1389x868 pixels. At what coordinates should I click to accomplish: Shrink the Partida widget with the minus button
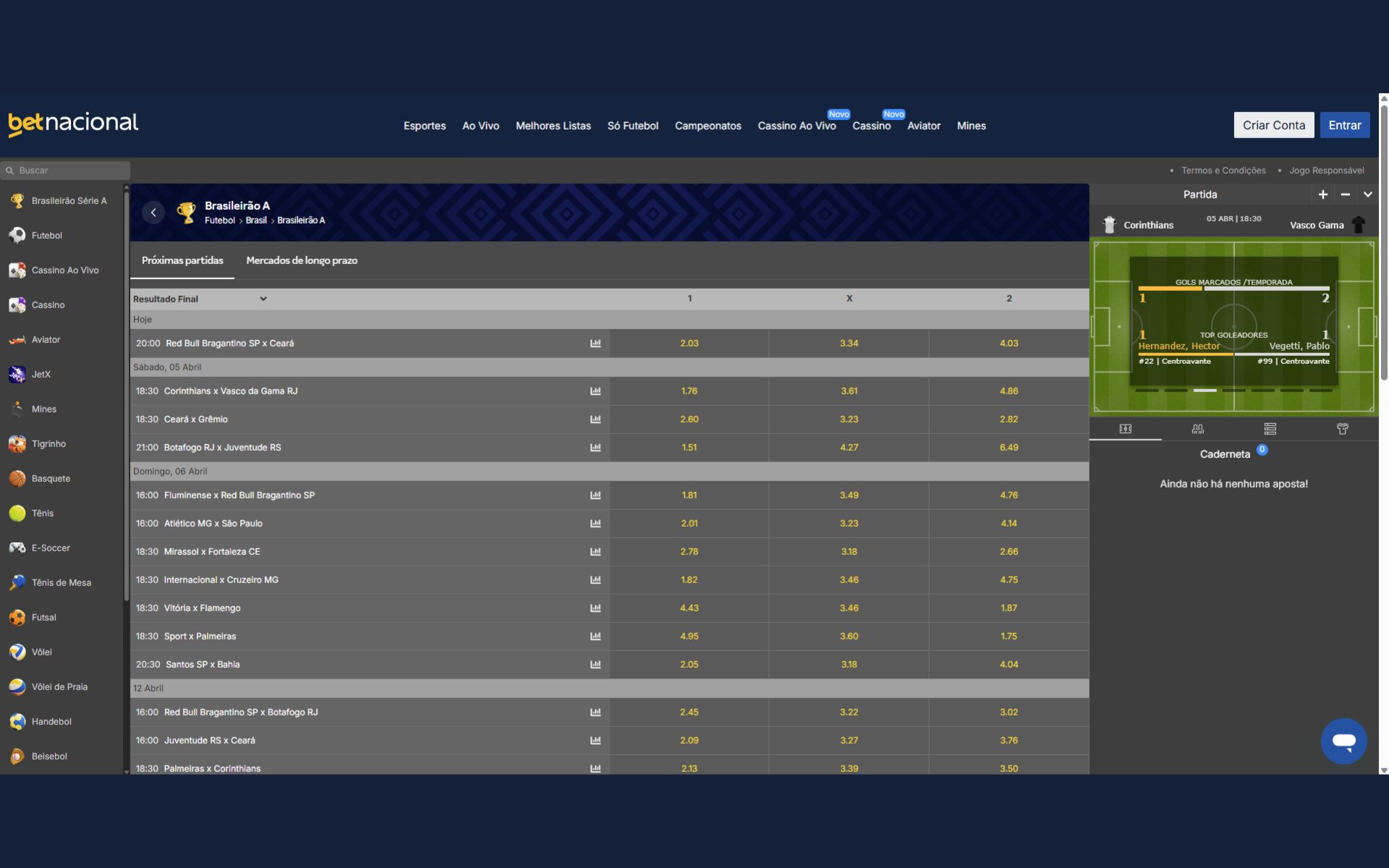[x=1345, y=195]
